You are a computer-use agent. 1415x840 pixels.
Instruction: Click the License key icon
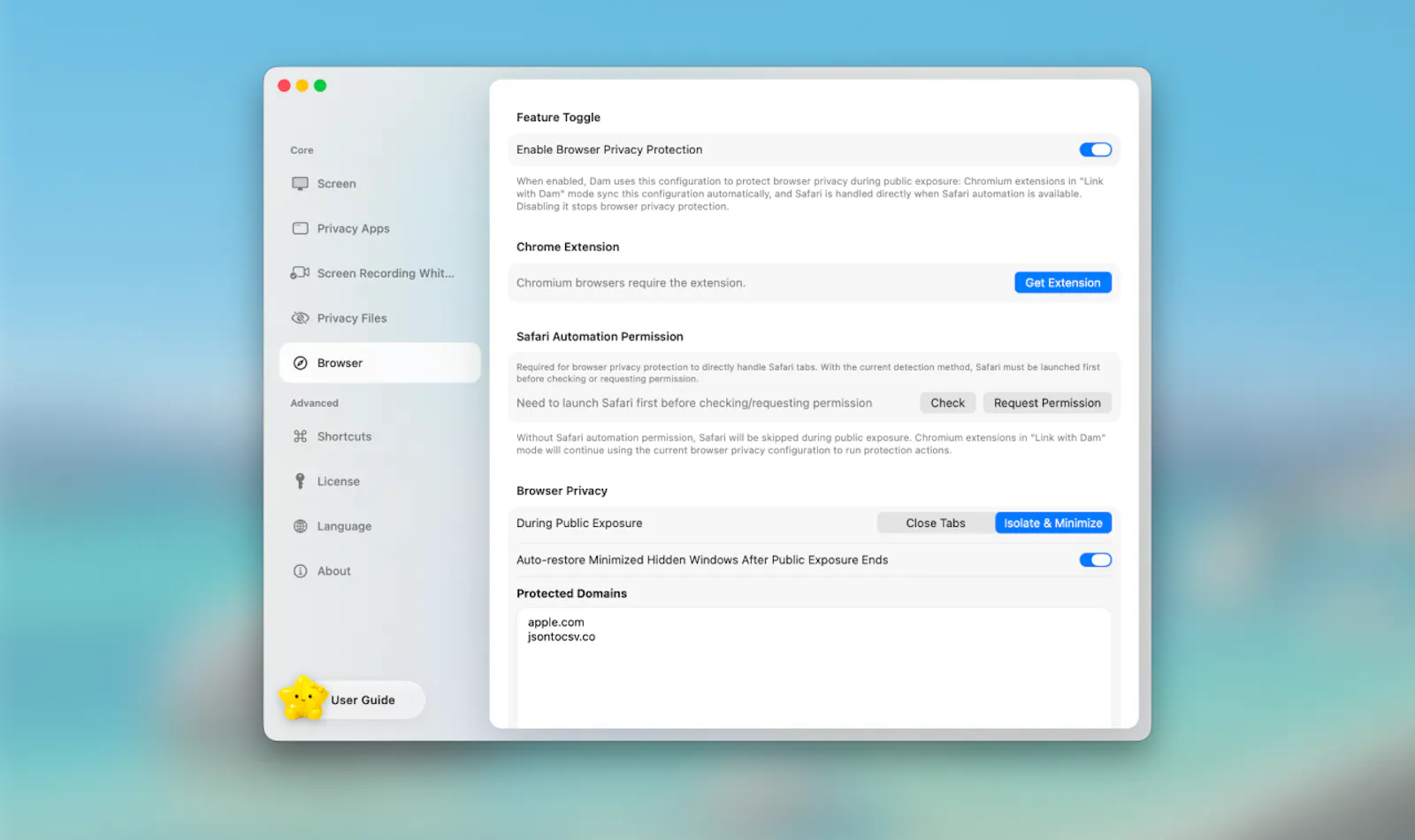(x=300, y=481)
